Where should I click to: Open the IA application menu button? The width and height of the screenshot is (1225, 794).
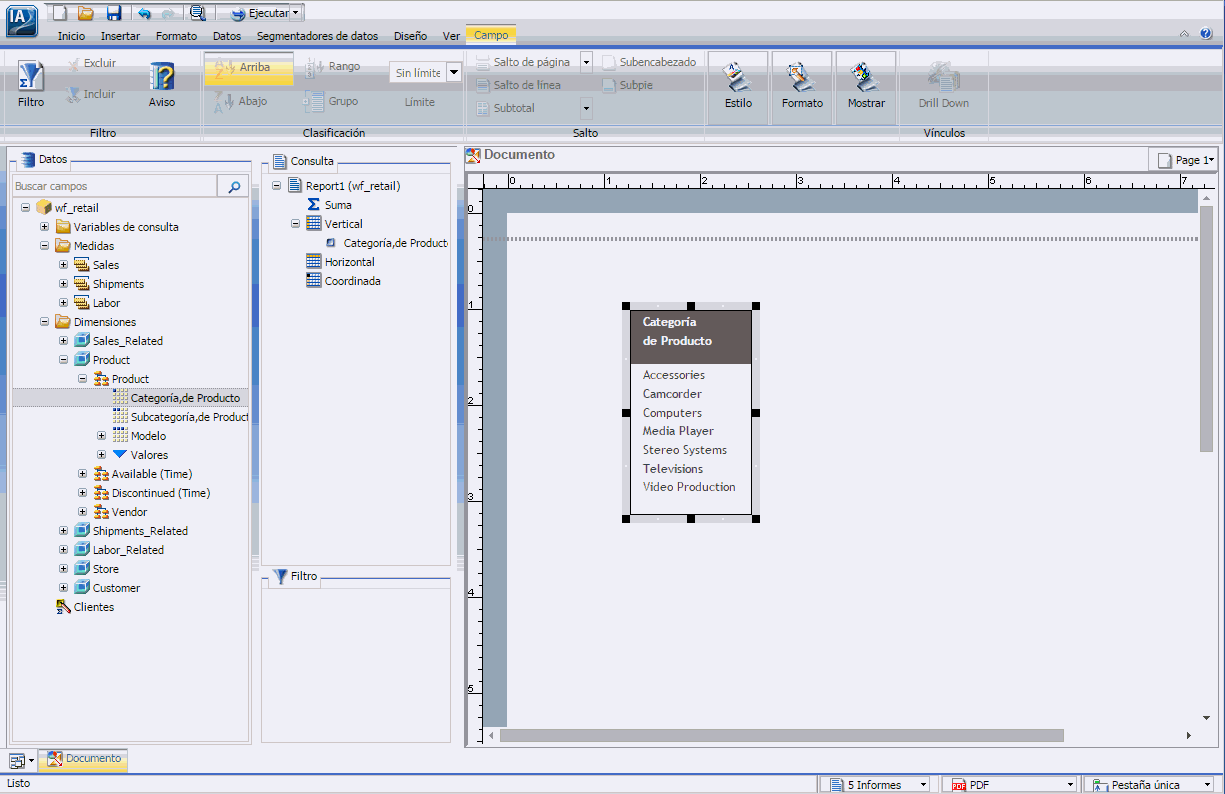21,20
